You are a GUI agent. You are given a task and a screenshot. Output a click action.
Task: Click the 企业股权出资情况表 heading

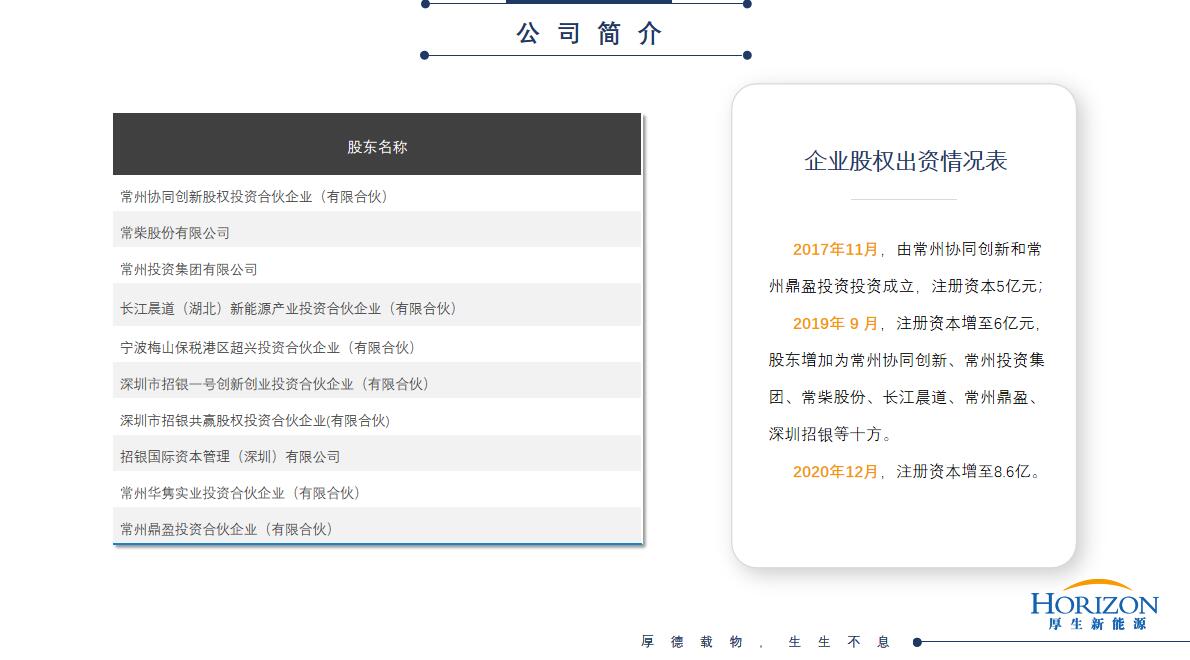905,161
